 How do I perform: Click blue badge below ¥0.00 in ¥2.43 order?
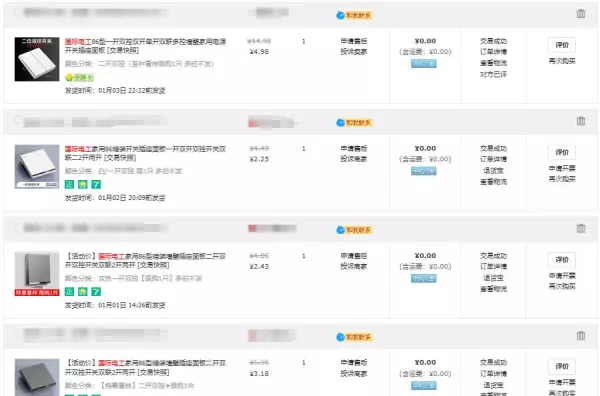pyautogui.click(x=424, y=278)
